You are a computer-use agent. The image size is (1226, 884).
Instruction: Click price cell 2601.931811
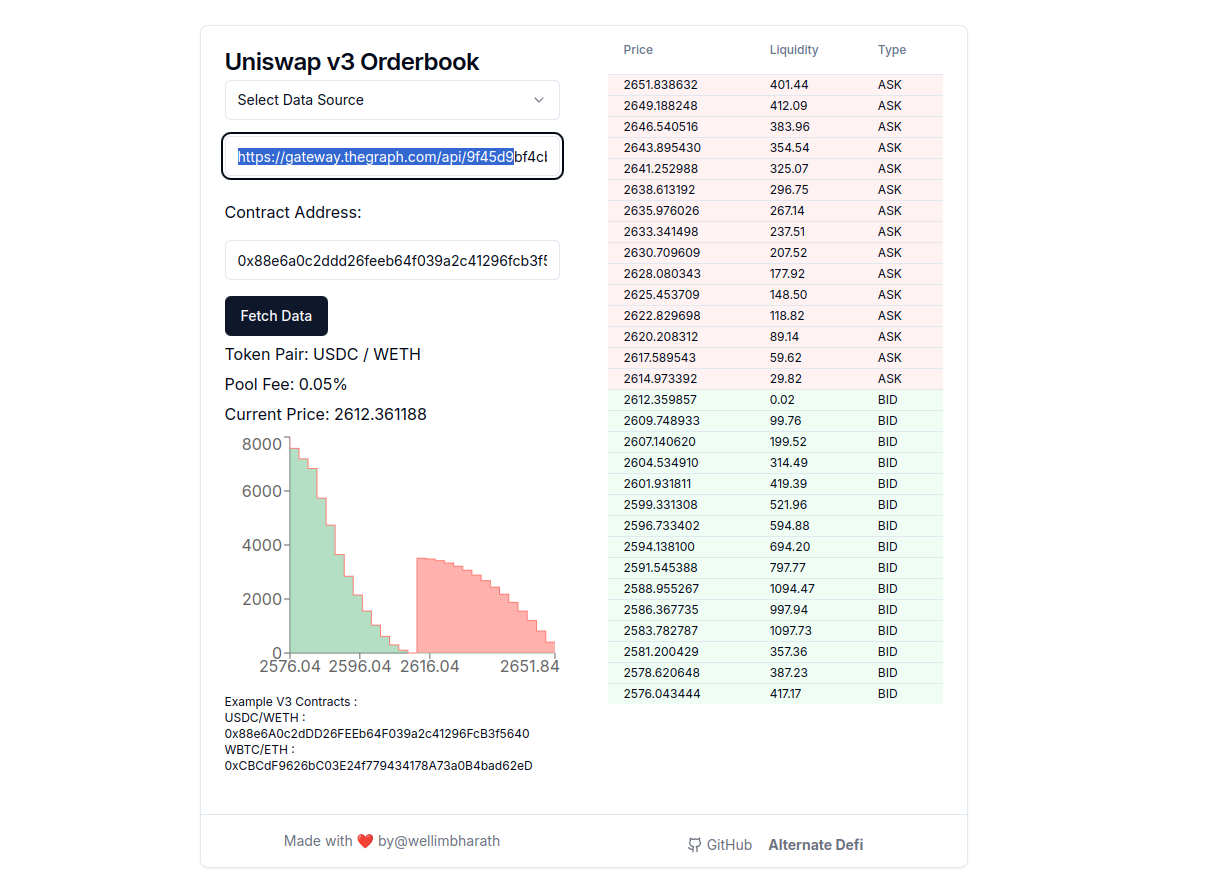pyautogui.click(x=658, y=484)
